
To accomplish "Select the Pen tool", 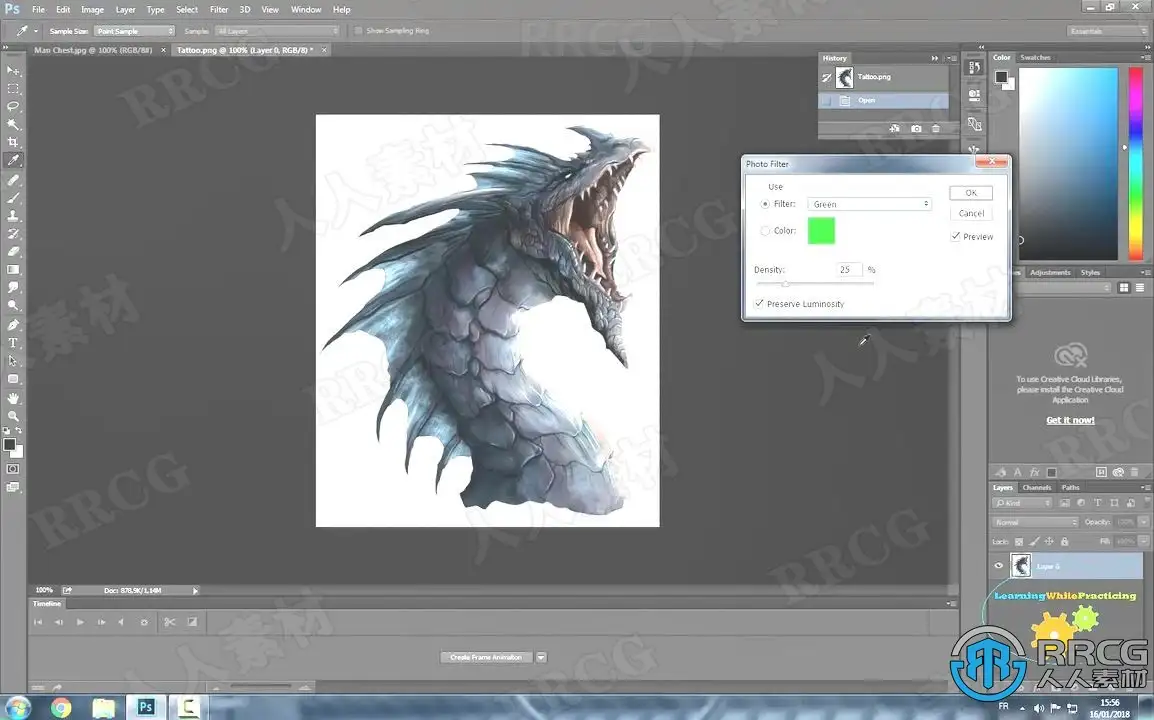I will (x=13, y=325).
